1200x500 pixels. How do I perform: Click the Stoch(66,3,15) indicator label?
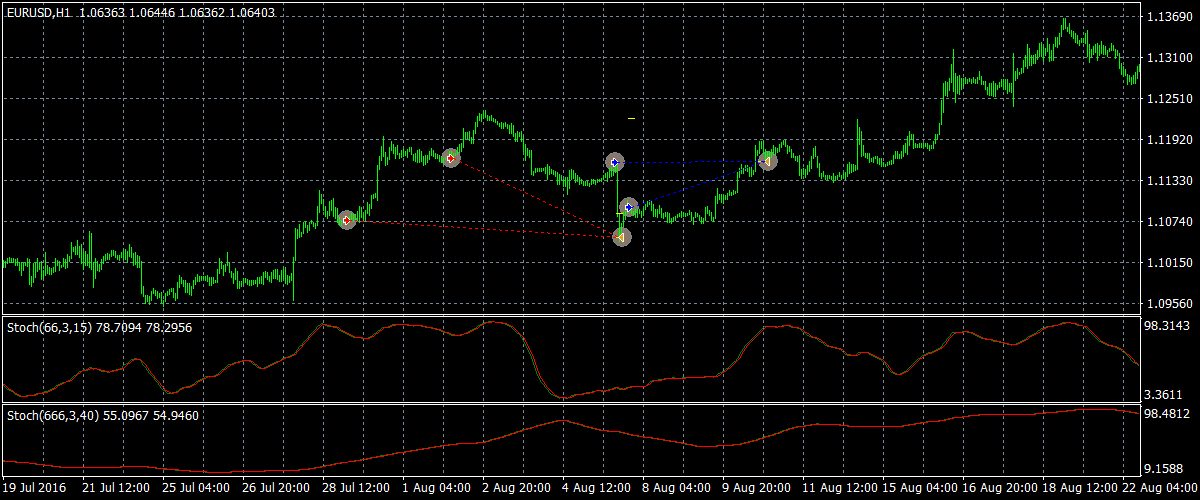pos(47,329)
